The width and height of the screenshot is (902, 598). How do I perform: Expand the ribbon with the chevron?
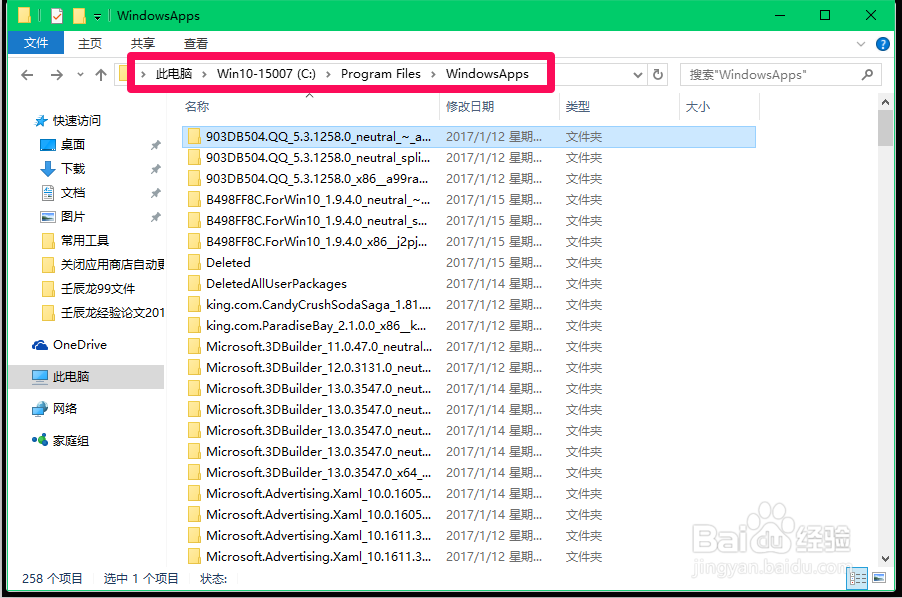point(861,44)
